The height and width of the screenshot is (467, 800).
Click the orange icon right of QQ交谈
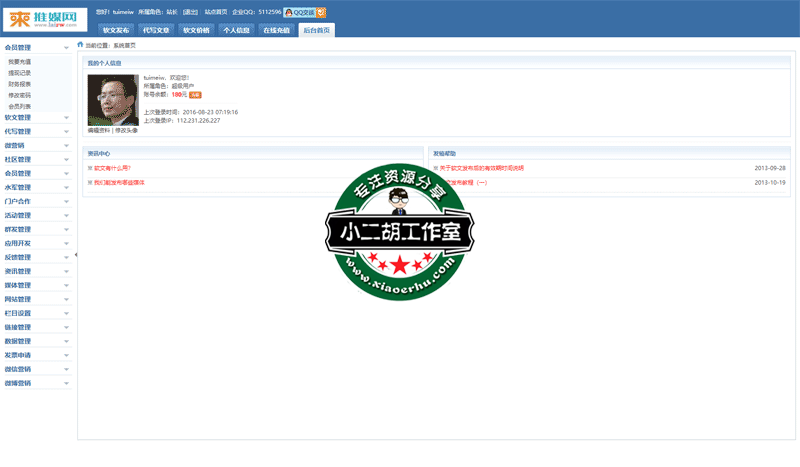point(321,12)
